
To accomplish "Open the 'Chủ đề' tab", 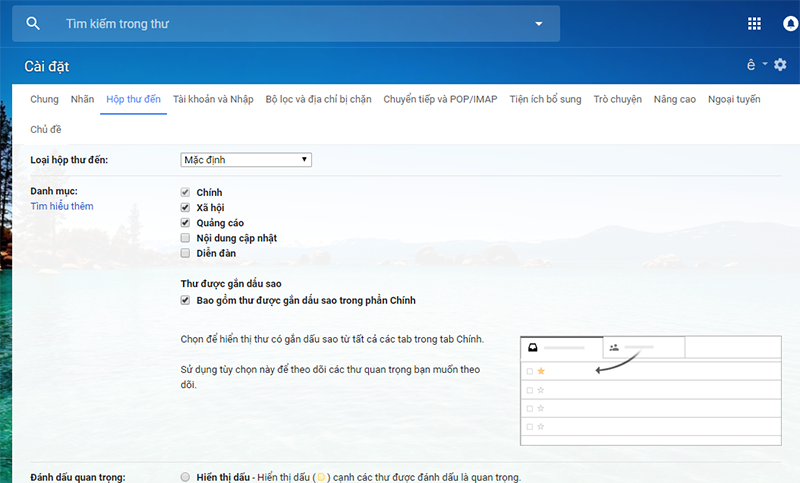I will [x=45, y=130].
